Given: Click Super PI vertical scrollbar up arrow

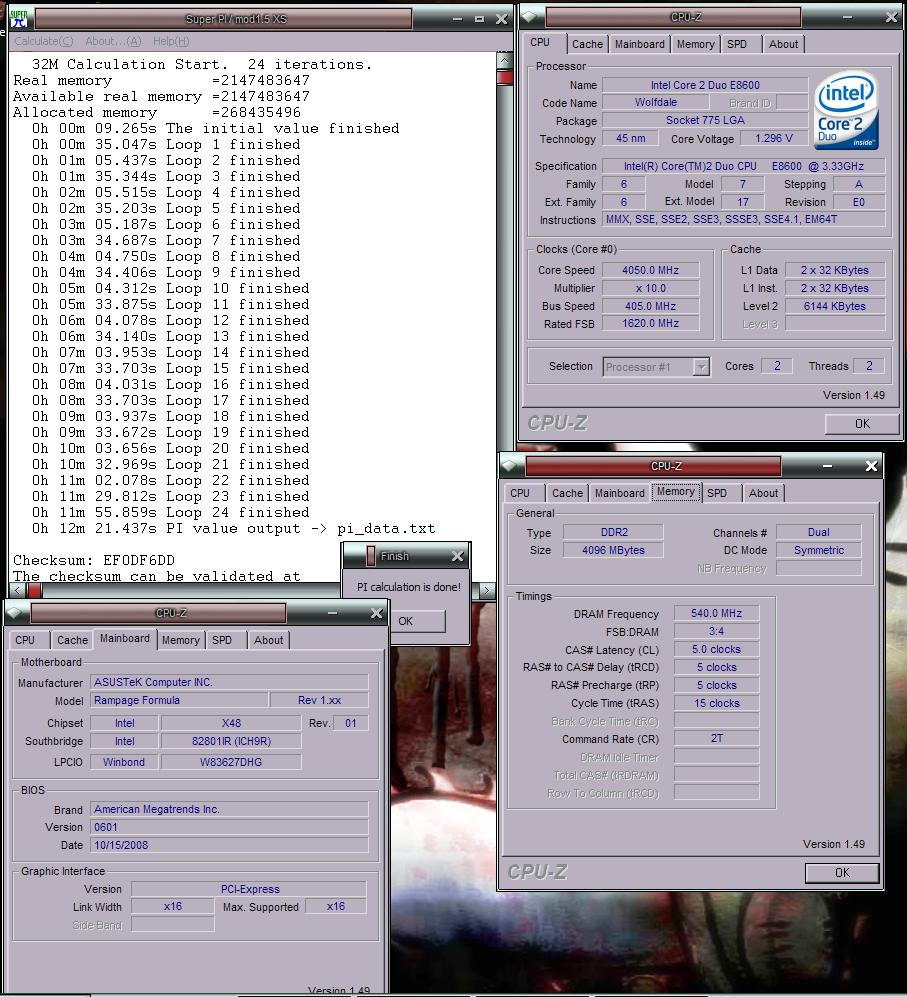Looking at the screenshot, I should coord(504,60).
